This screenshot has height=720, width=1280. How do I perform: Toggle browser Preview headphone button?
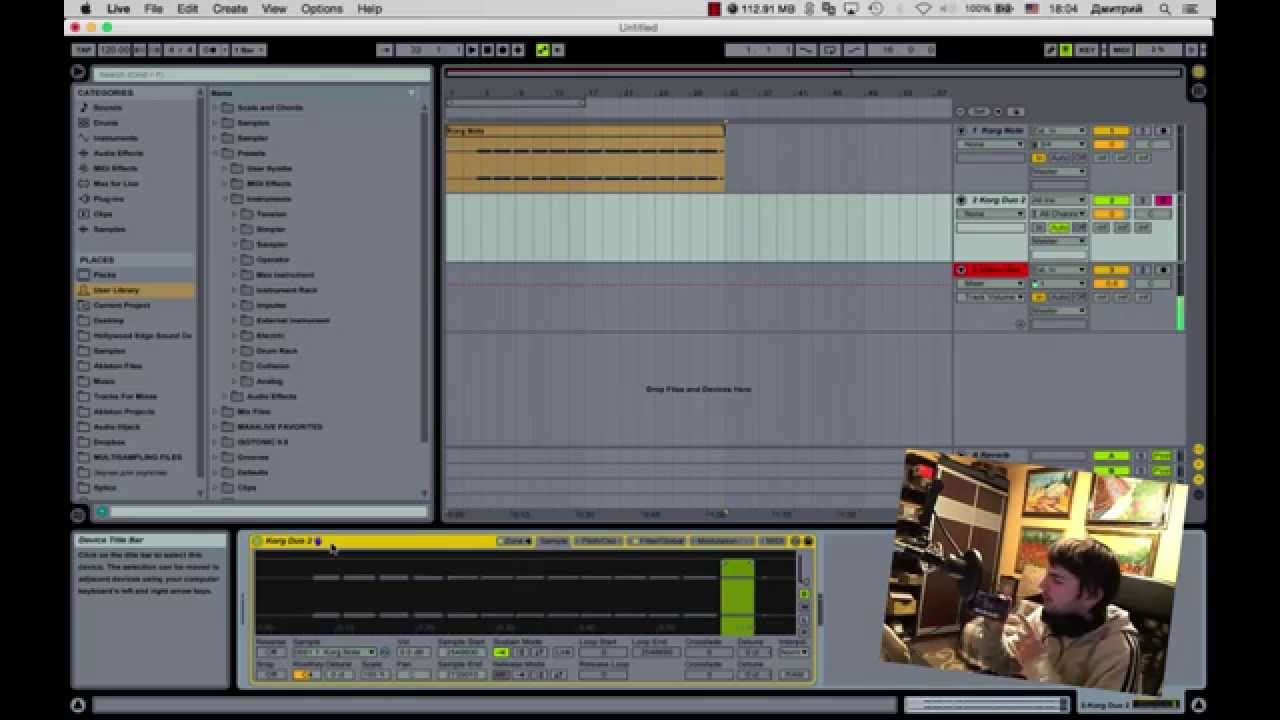(102, 512)
